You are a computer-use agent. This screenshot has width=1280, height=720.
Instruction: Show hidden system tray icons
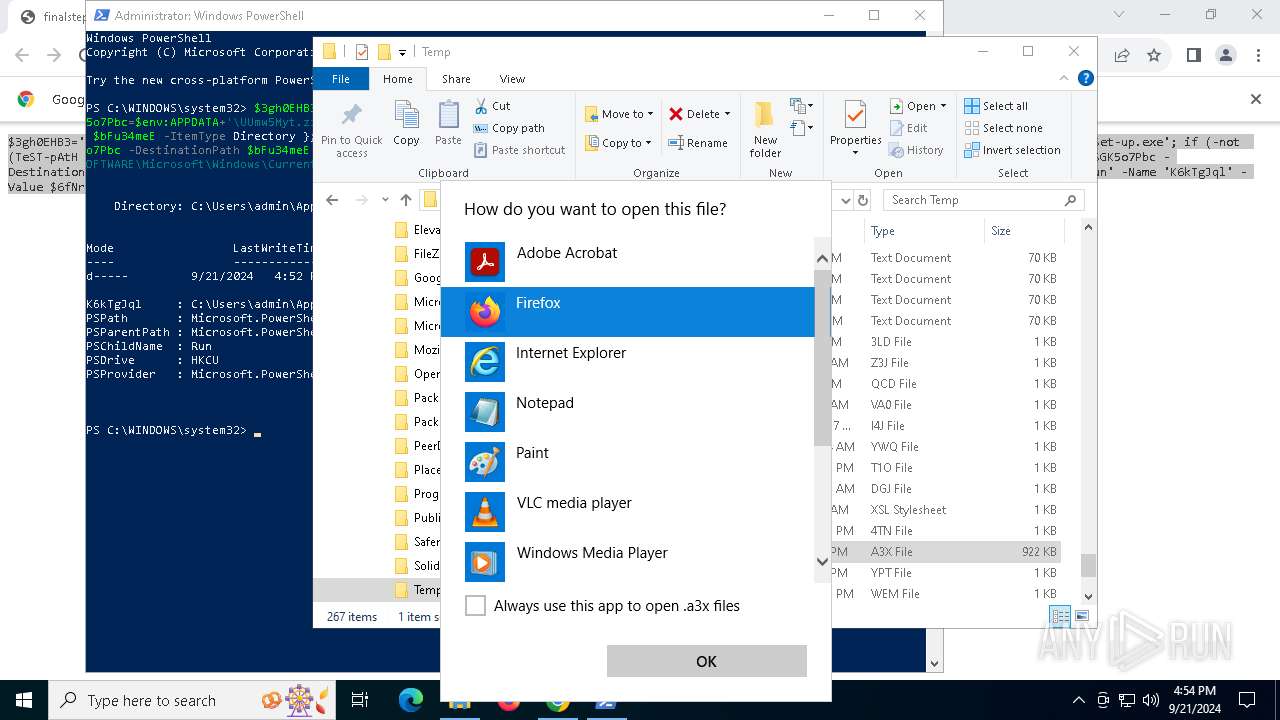click(1078, 700)
